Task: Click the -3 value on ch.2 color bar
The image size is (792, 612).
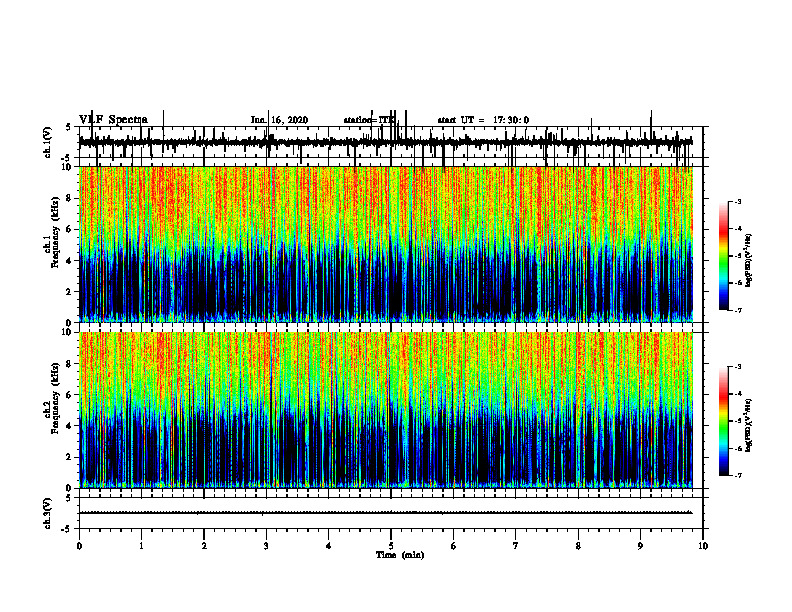Action: 738,367
